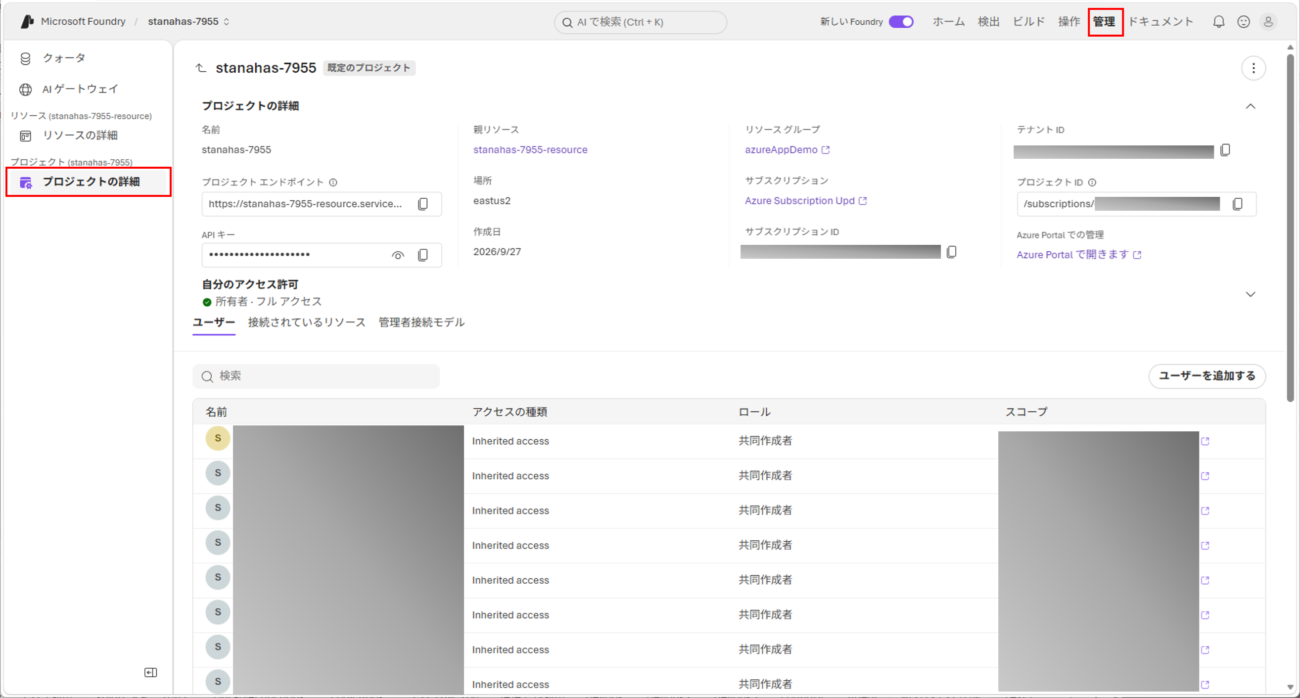Click 共同作成者 in the first user row

coord(765,441)
